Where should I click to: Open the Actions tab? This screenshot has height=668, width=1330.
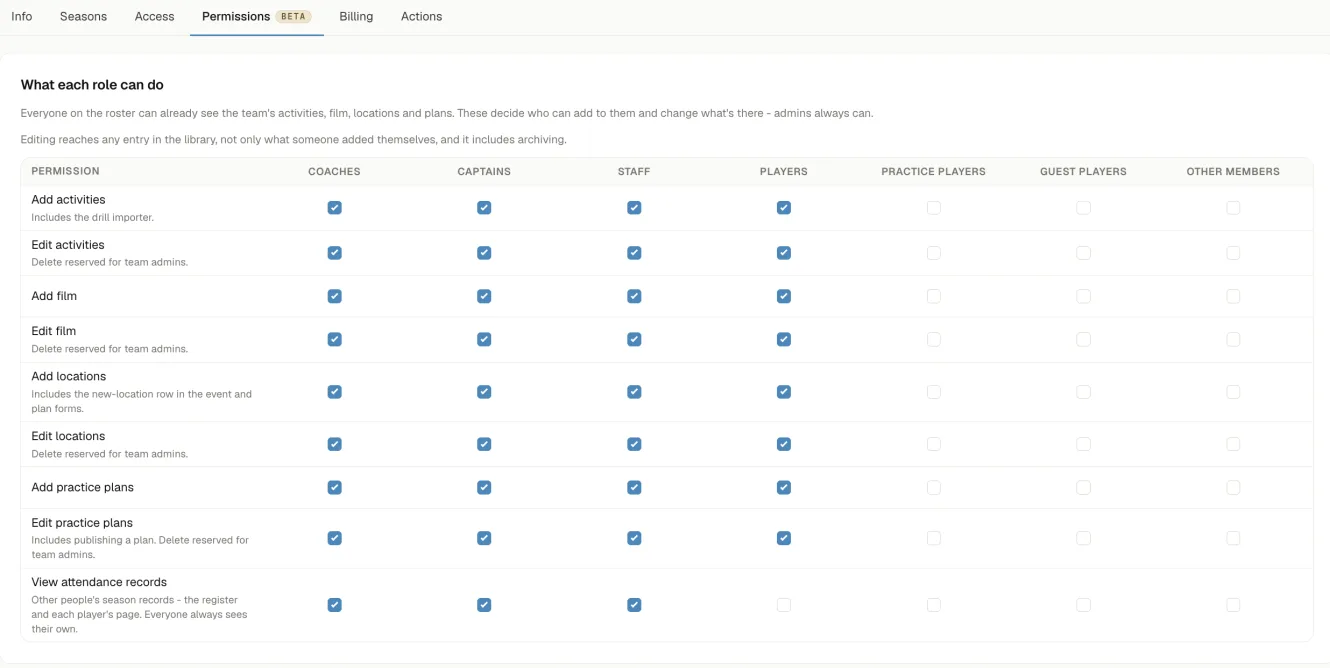pyautogui.click(x=421, y=16)
